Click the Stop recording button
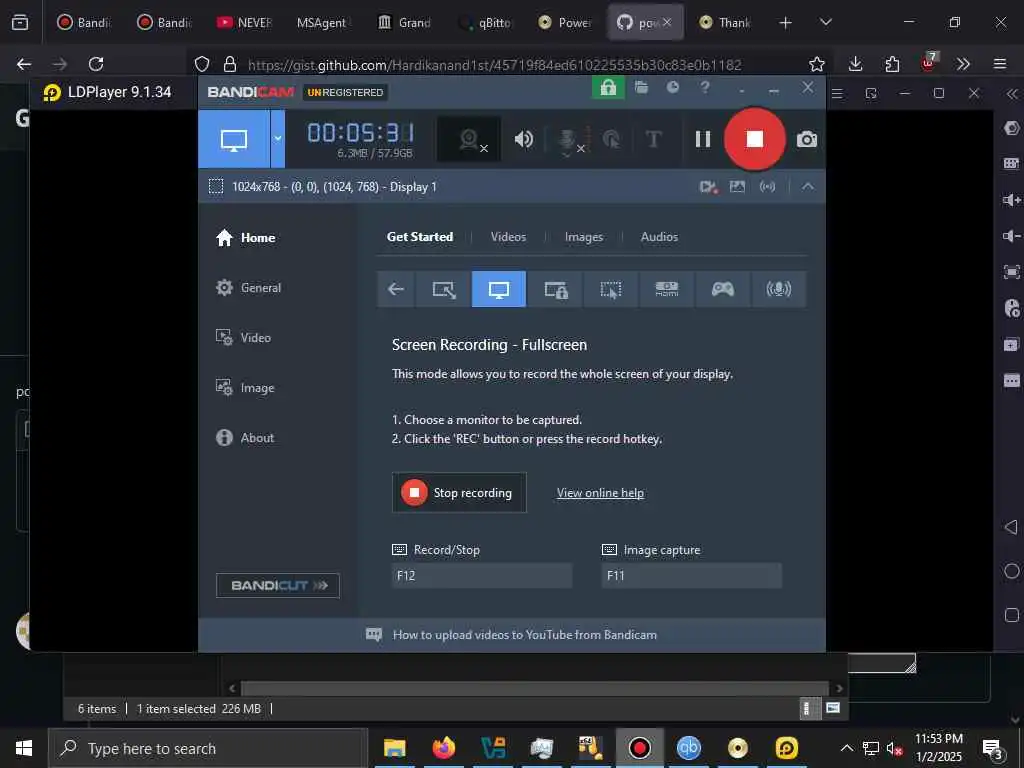The width and height of the screenshot is (1024, 768). pyautogui.click(x=459, y=493)
